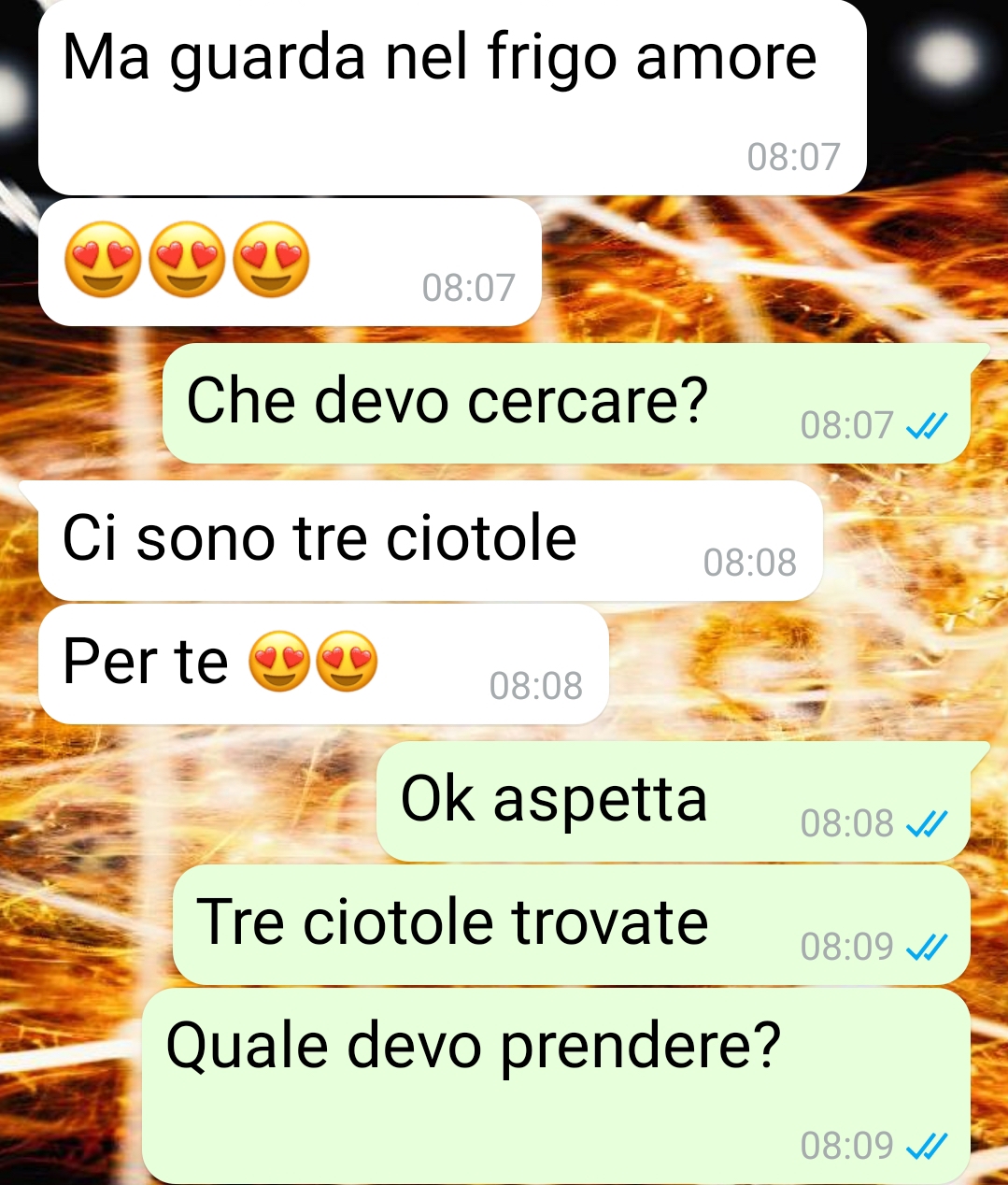Tap the 'Ma guarda nel frigo amore' message
Viewport: 1008px width, 1185px height.
click(452, 97)
